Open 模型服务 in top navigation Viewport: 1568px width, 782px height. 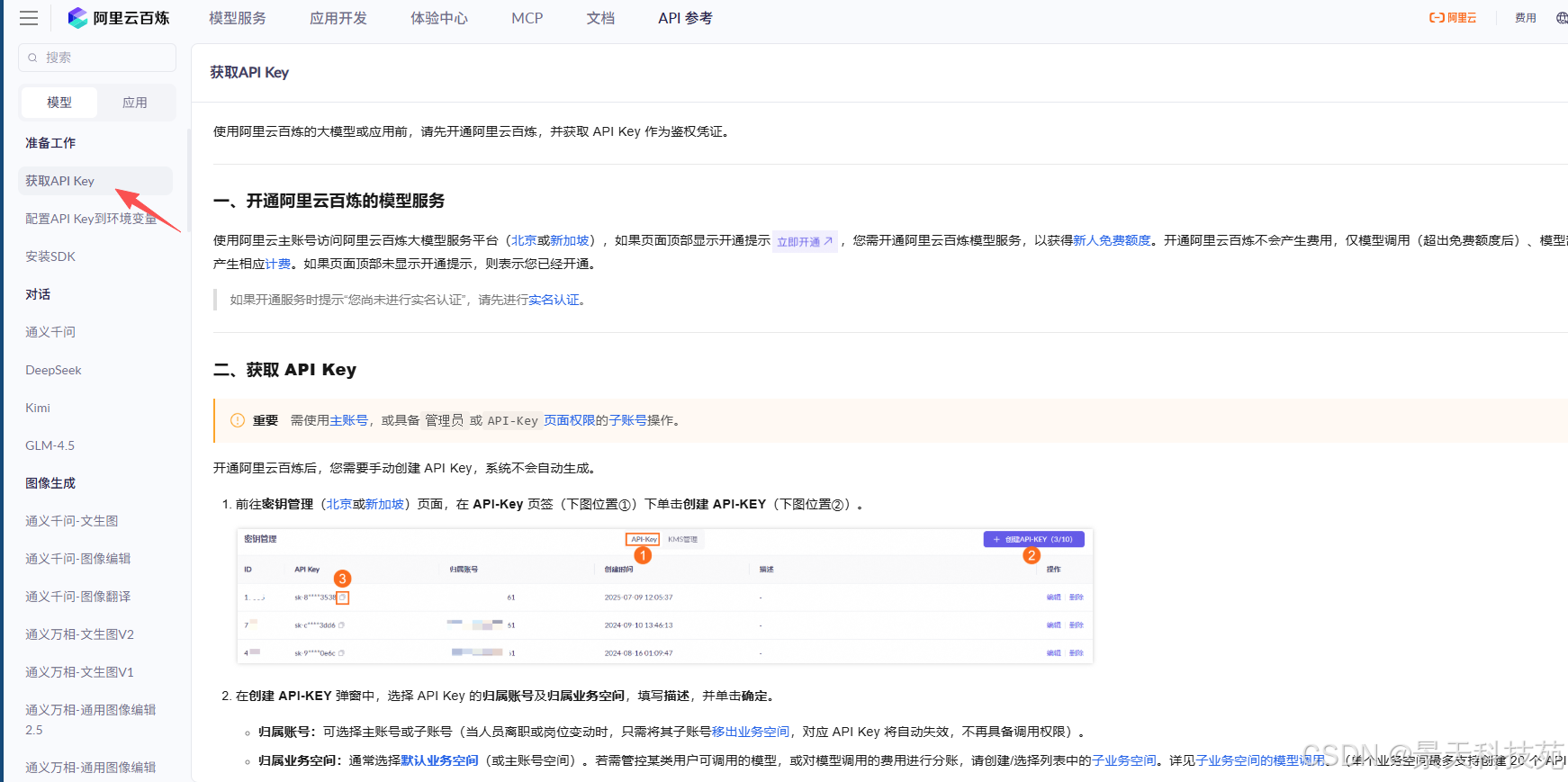coord(238,18)
